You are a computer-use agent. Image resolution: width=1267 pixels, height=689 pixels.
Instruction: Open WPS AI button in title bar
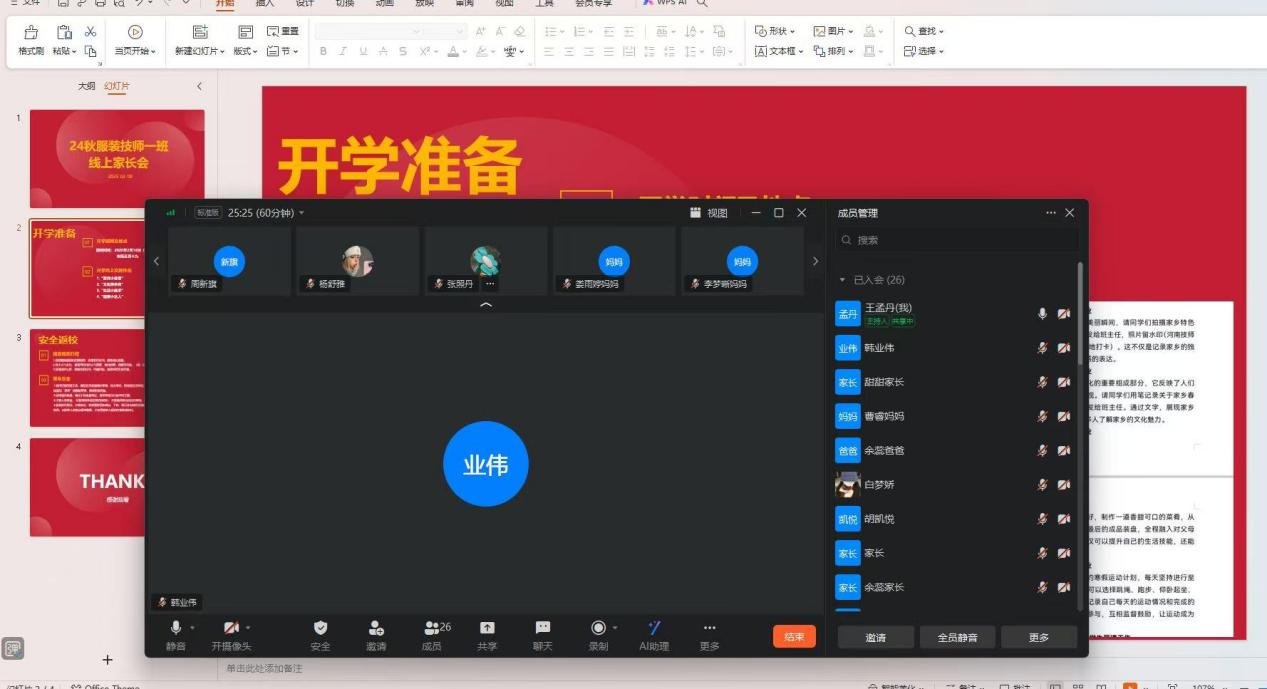[x=664, y=3]
